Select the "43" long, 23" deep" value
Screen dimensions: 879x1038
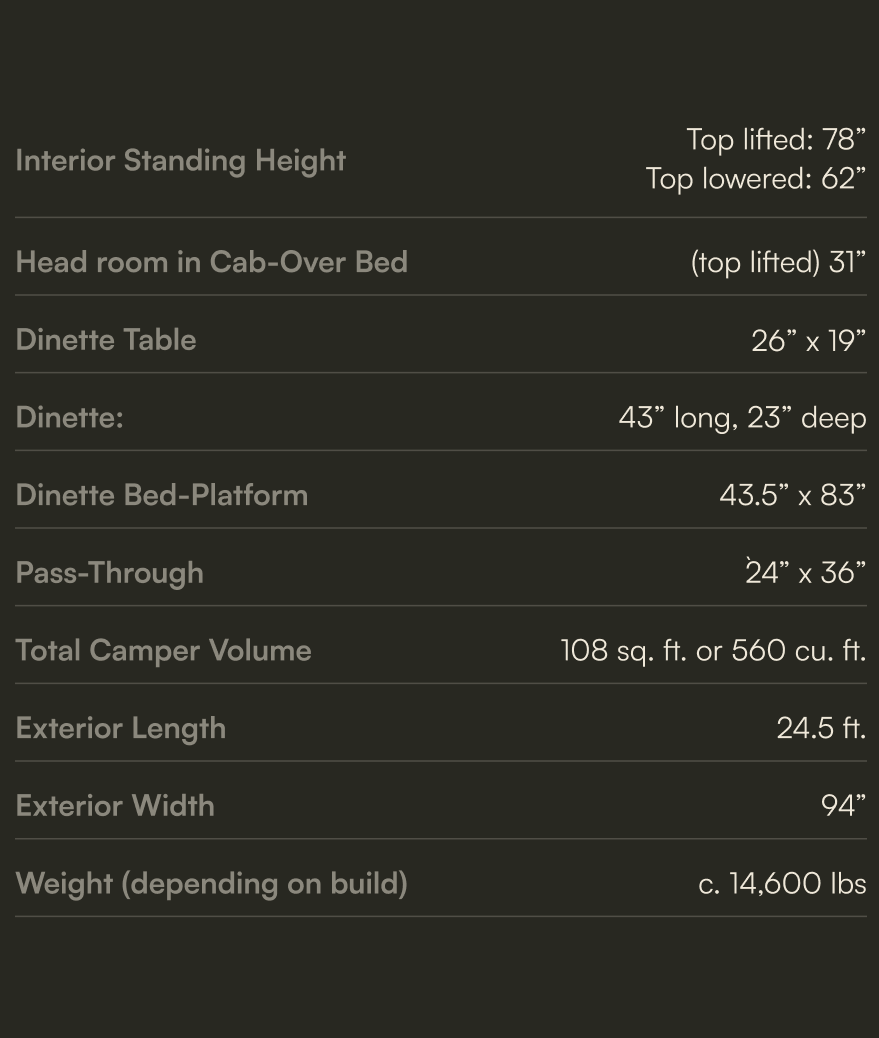pos(742,418)
